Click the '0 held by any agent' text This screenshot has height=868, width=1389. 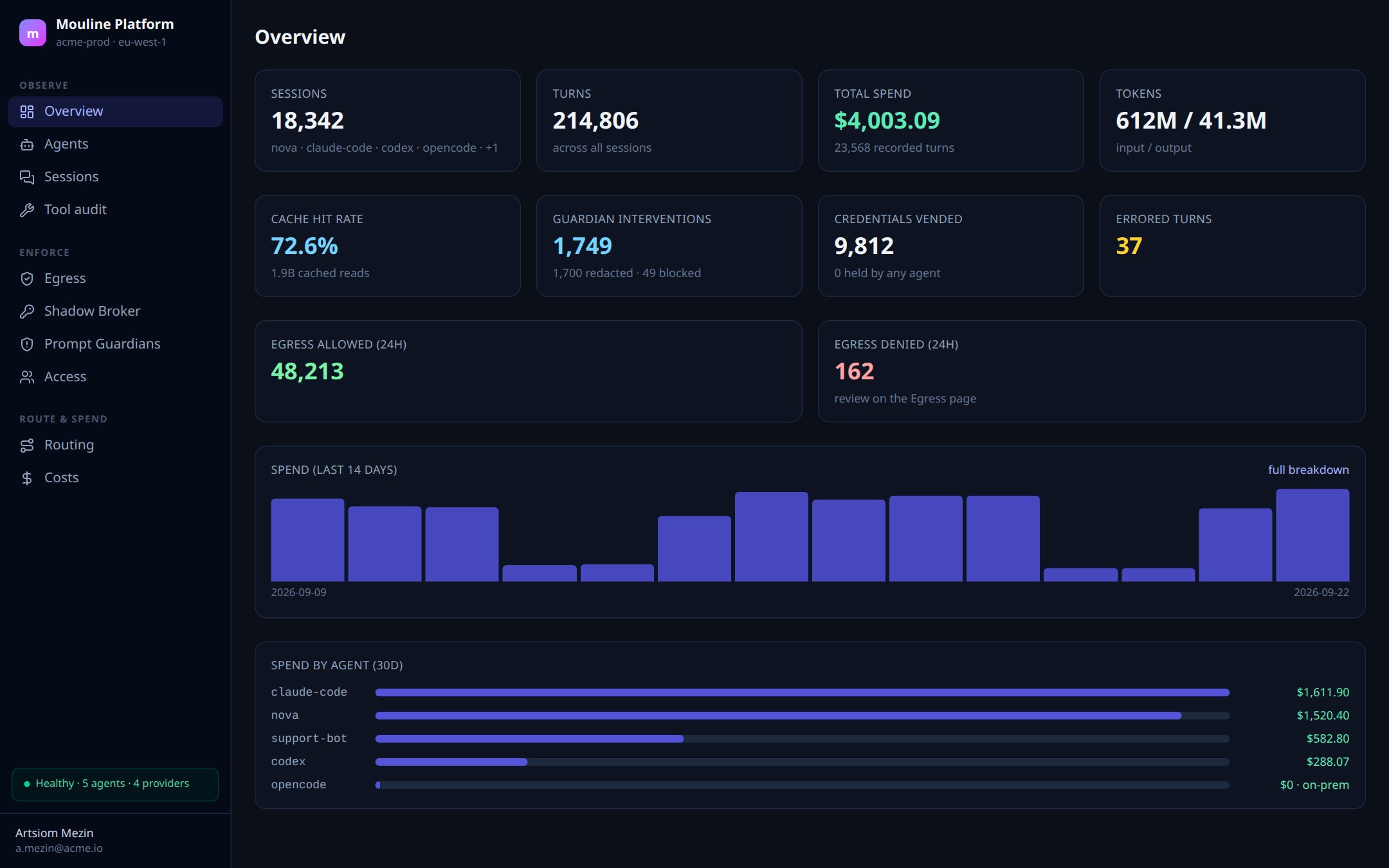pyautogui.click(x=887, y=273)
